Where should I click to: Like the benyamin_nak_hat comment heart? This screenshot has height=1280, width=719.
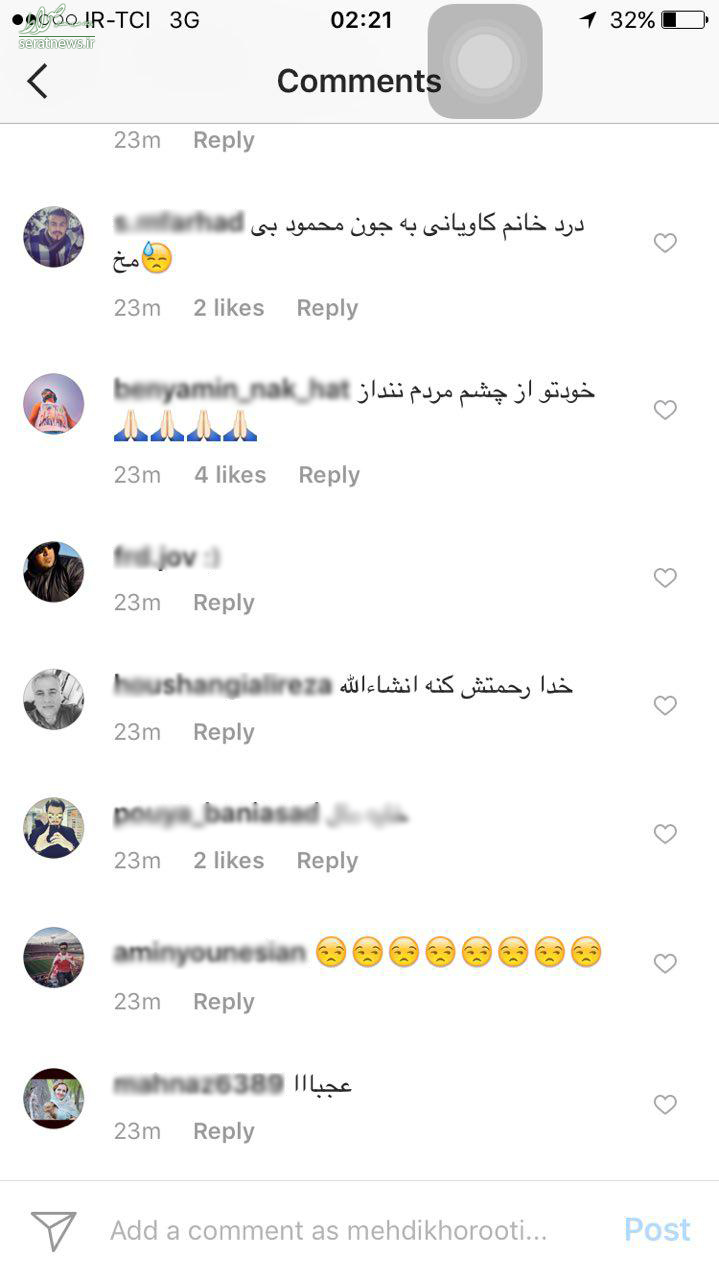pyautogui.click(x=665, y=410)
